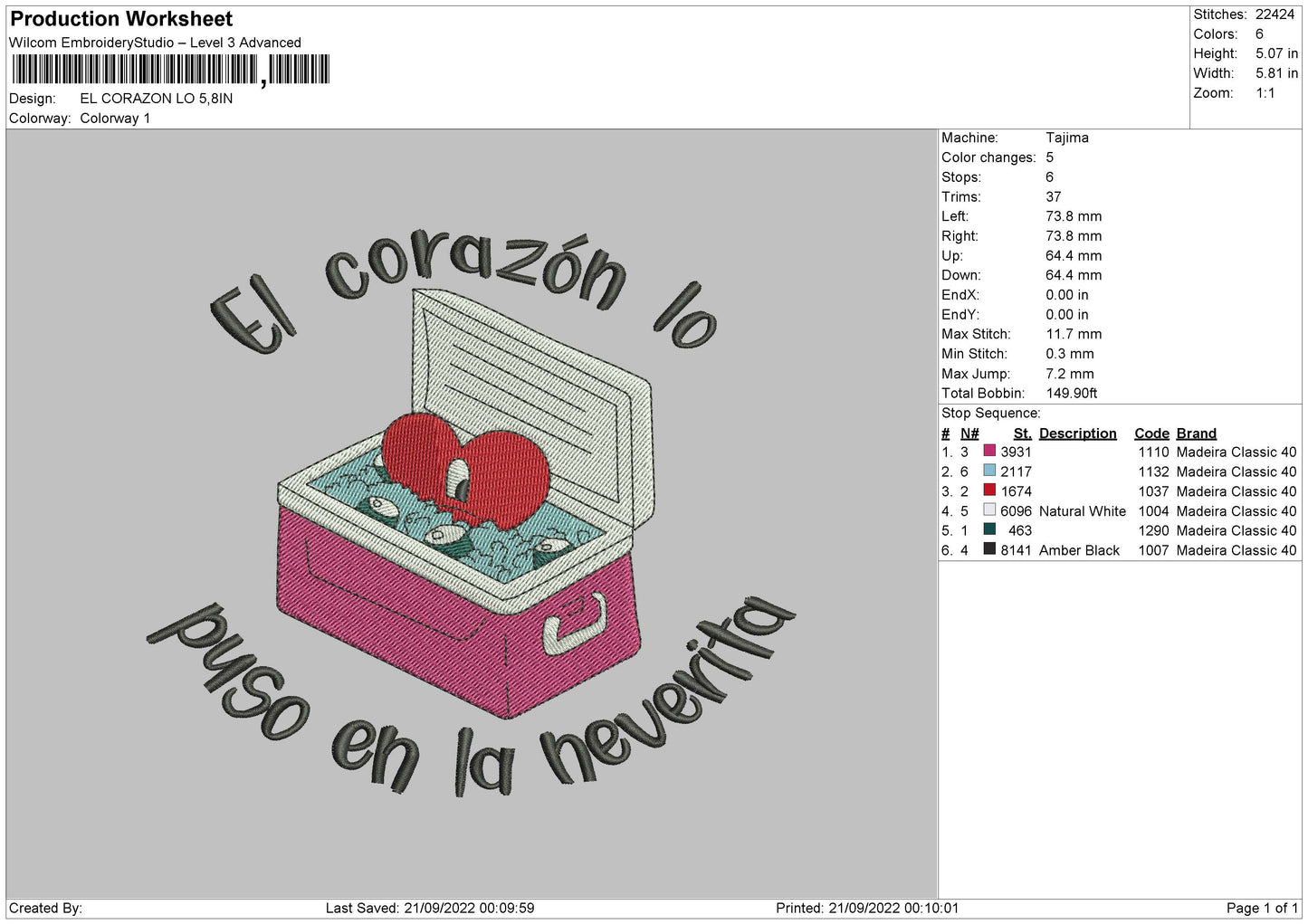Click the Amber Black thread swatch
This screenshot has width=1308, height=924.
pos(989,549)
